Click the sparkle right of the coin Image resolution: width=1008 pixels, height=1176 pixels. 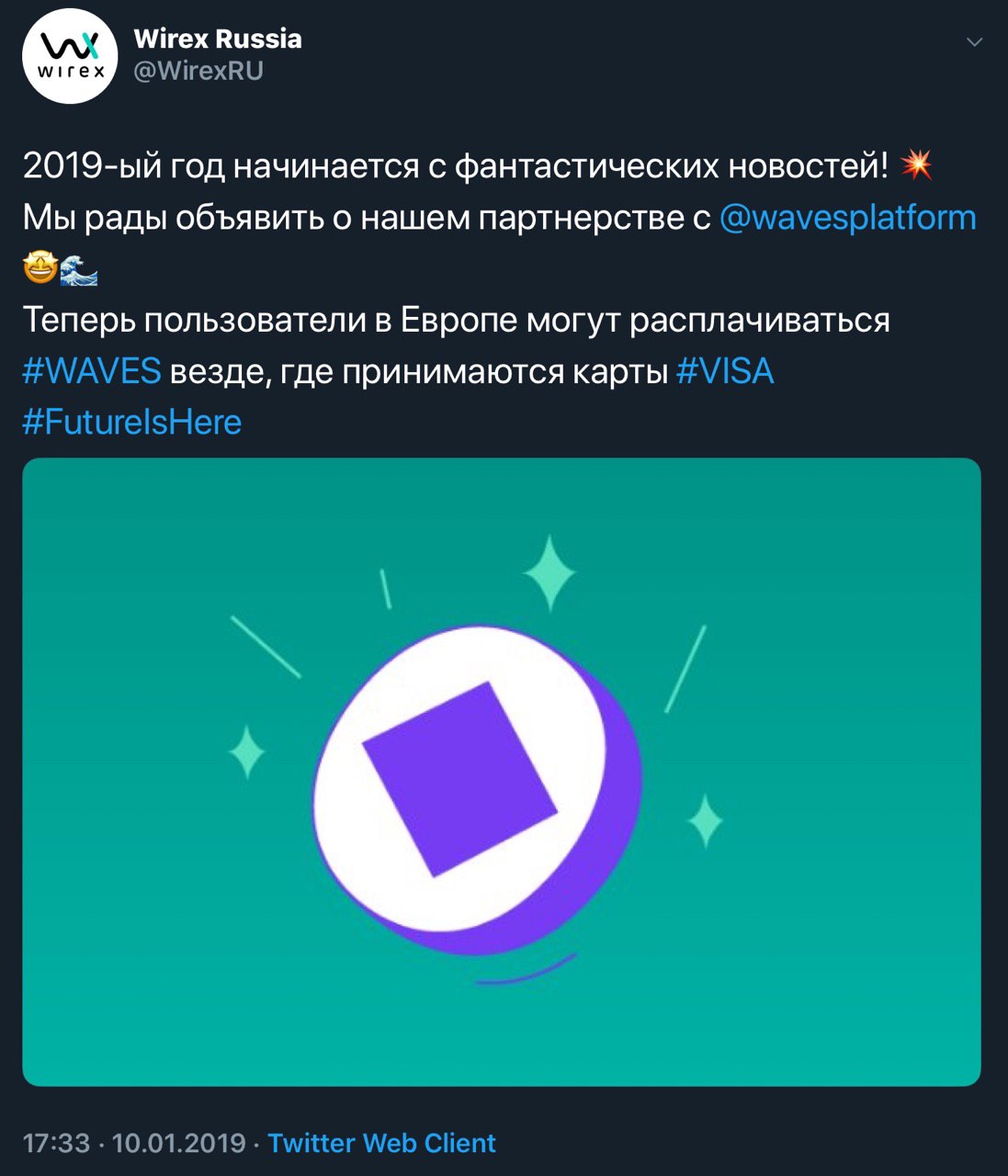tap(705, 820)
